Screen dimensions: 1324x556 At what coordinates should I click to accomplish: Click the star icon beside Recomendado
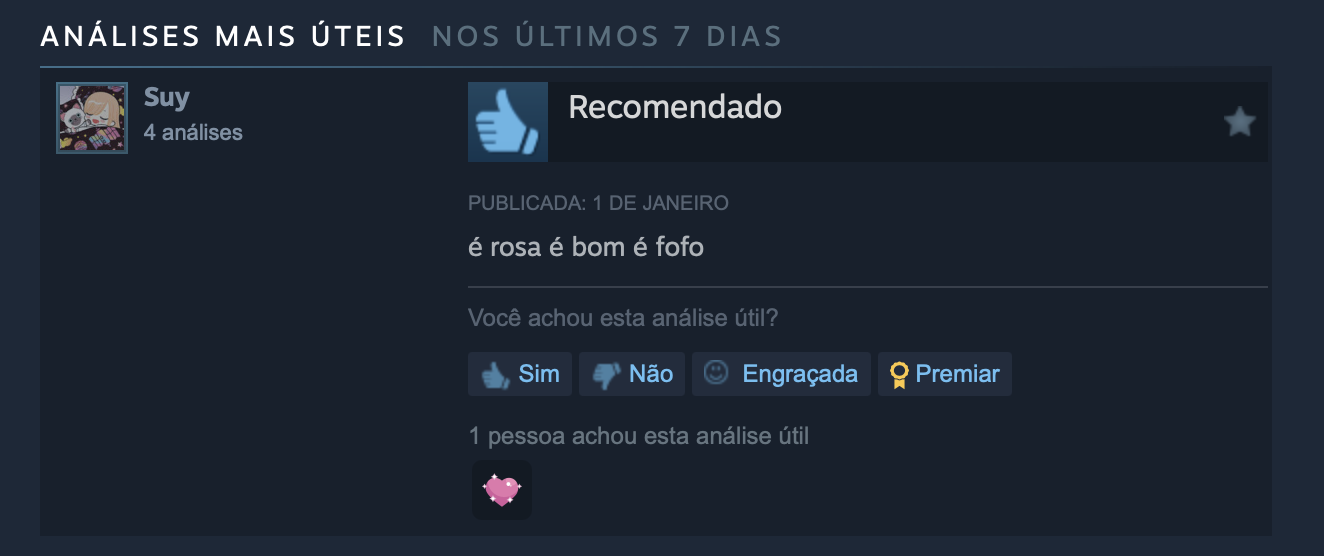1240,122
